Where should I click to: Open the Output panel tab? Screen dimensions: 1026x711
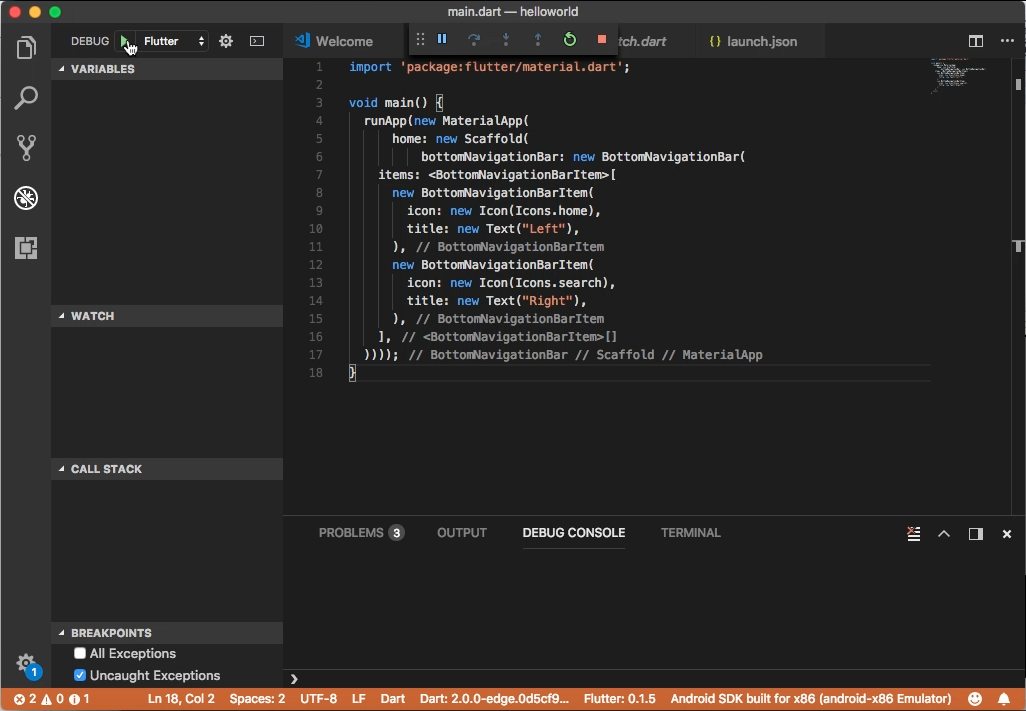(x=462, y=533)
